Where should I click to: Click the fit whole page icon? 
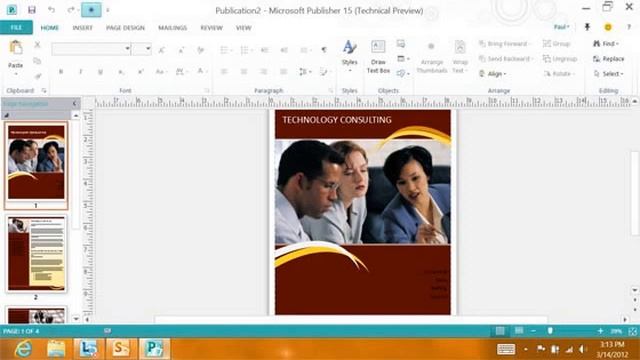coord(633,331)
